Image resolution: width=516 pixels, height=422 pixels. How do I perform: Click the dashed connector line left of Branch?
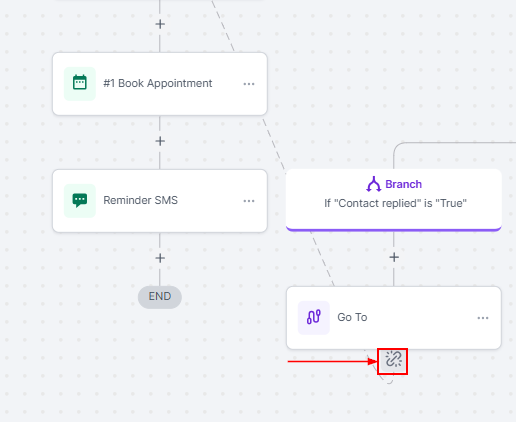tap(273, 143)
